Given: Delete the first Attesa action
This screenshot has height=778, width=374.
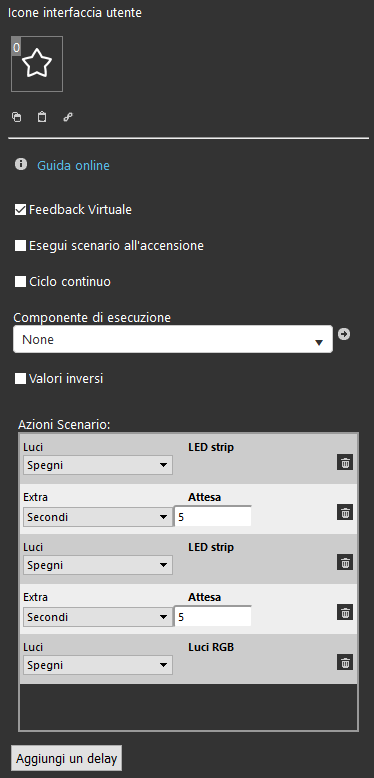Looking at the screenshot, I should [x=345, y=513].
